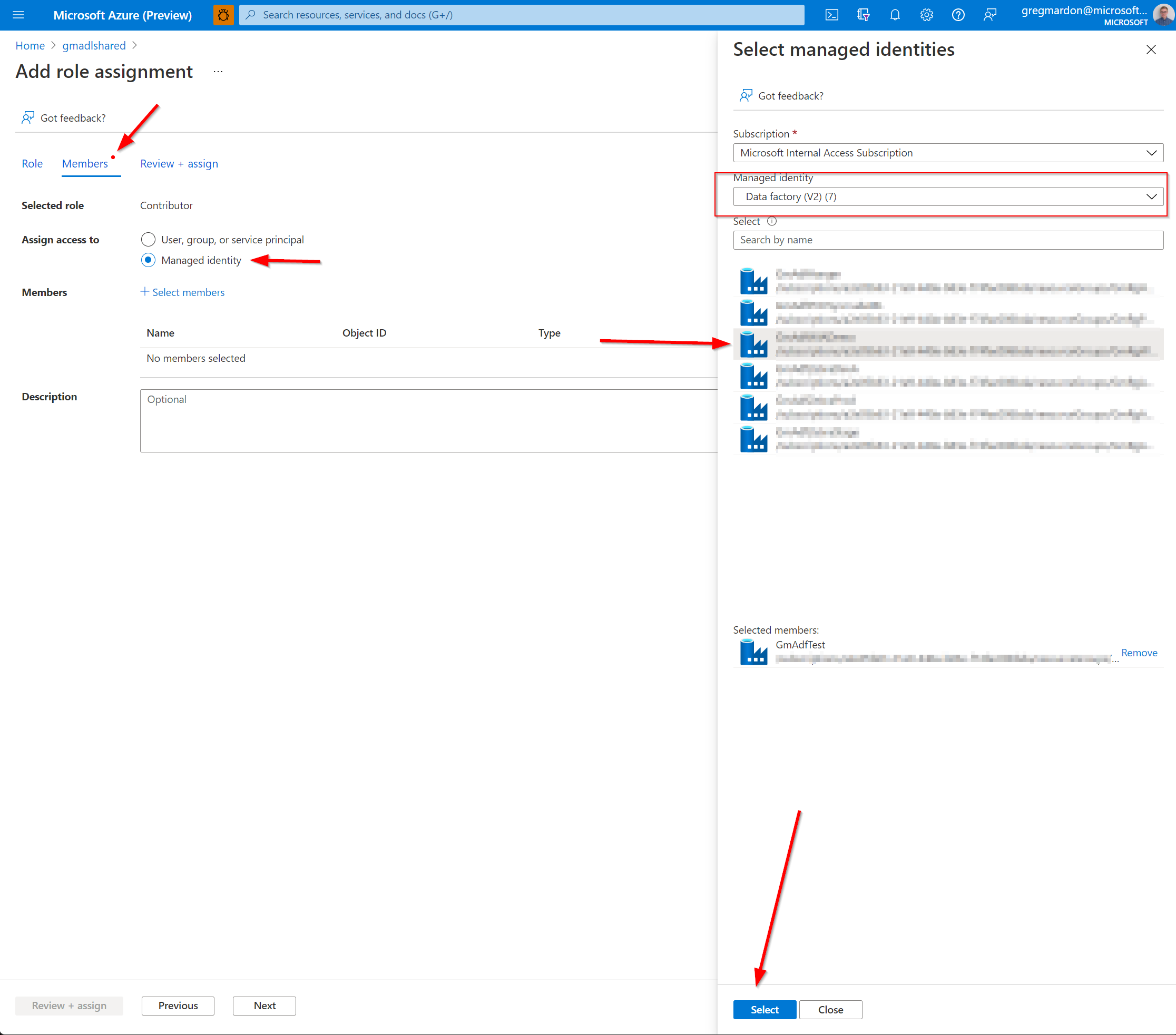
Task: Open the portal hamburger menu
Action: tap(18, 15)
